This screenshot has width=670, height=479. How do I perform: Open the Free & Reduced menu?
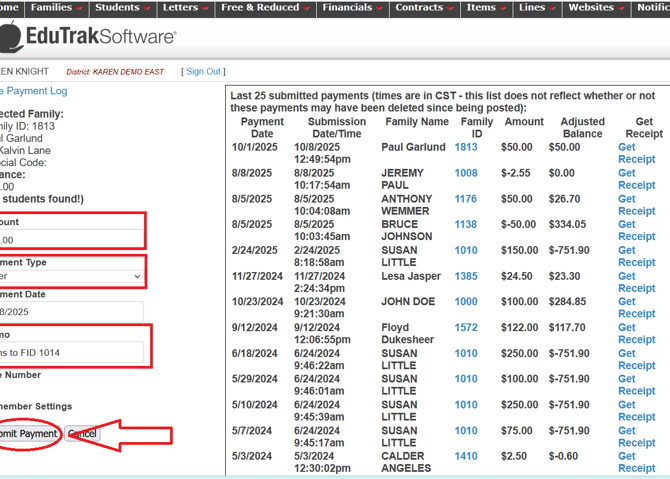pos(264,8)
